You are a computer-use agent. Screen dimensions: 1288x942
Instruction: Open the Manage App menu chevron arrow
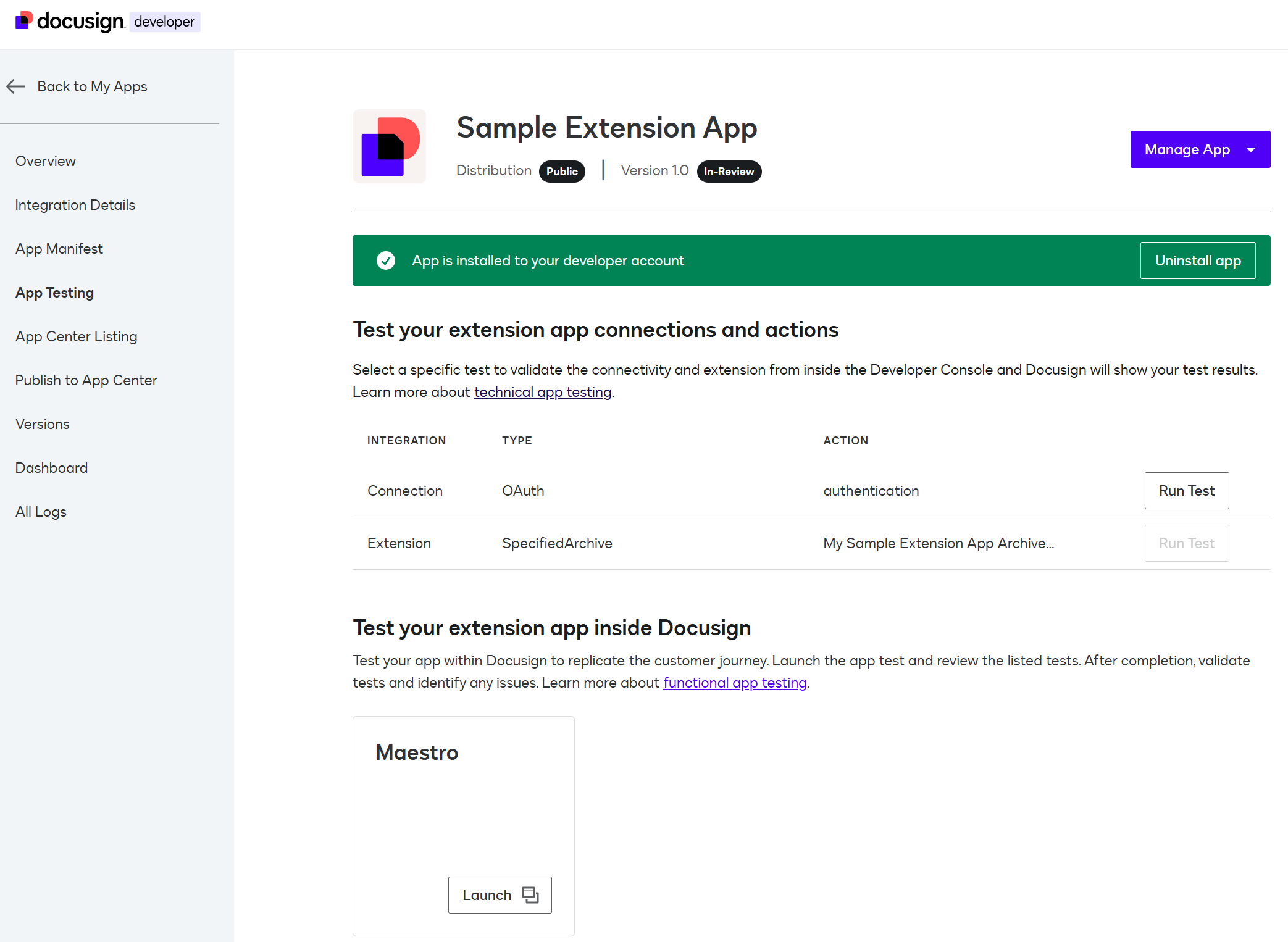pos(1251,149)
